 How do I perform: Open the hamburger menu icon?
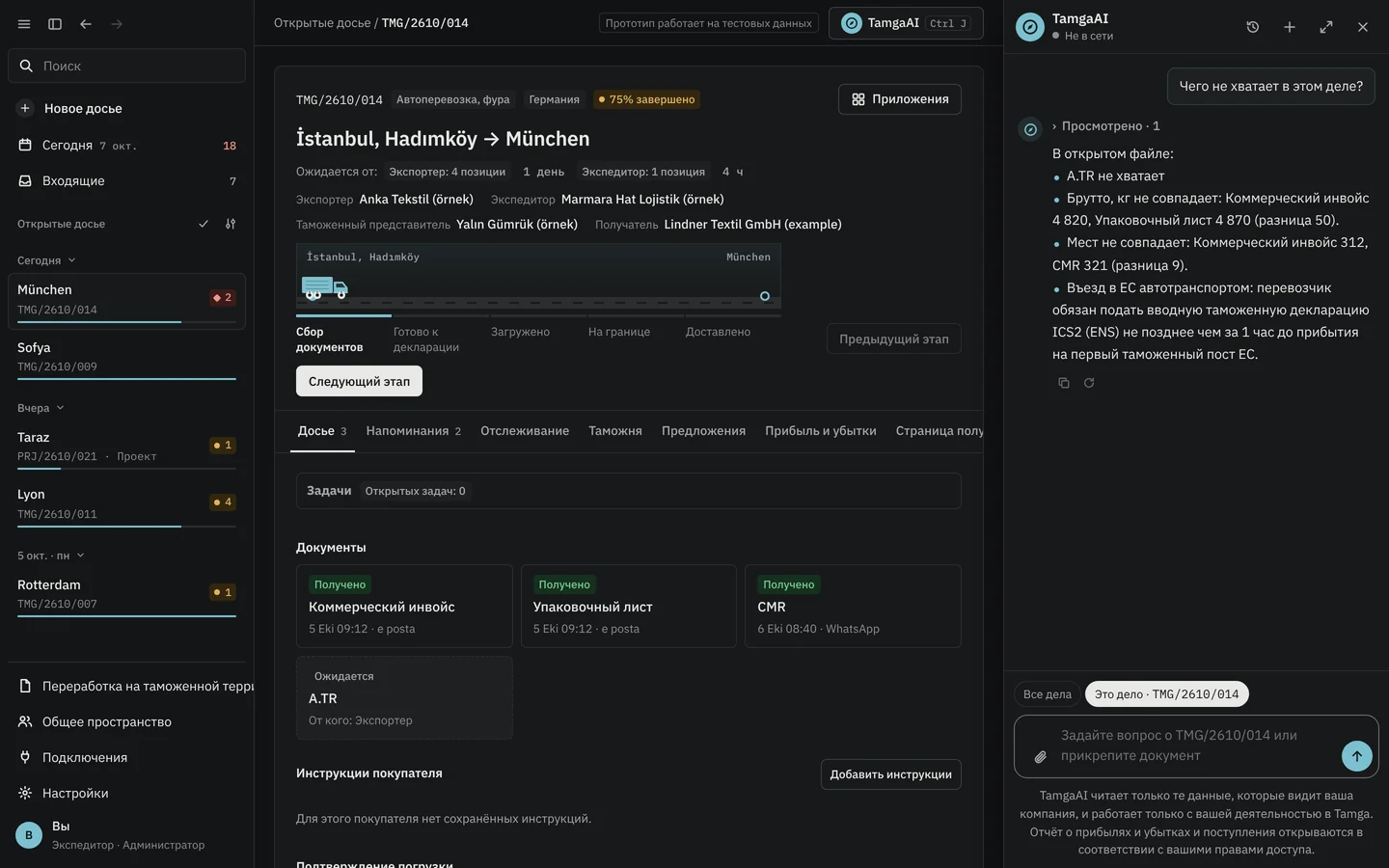click(24, 24)
